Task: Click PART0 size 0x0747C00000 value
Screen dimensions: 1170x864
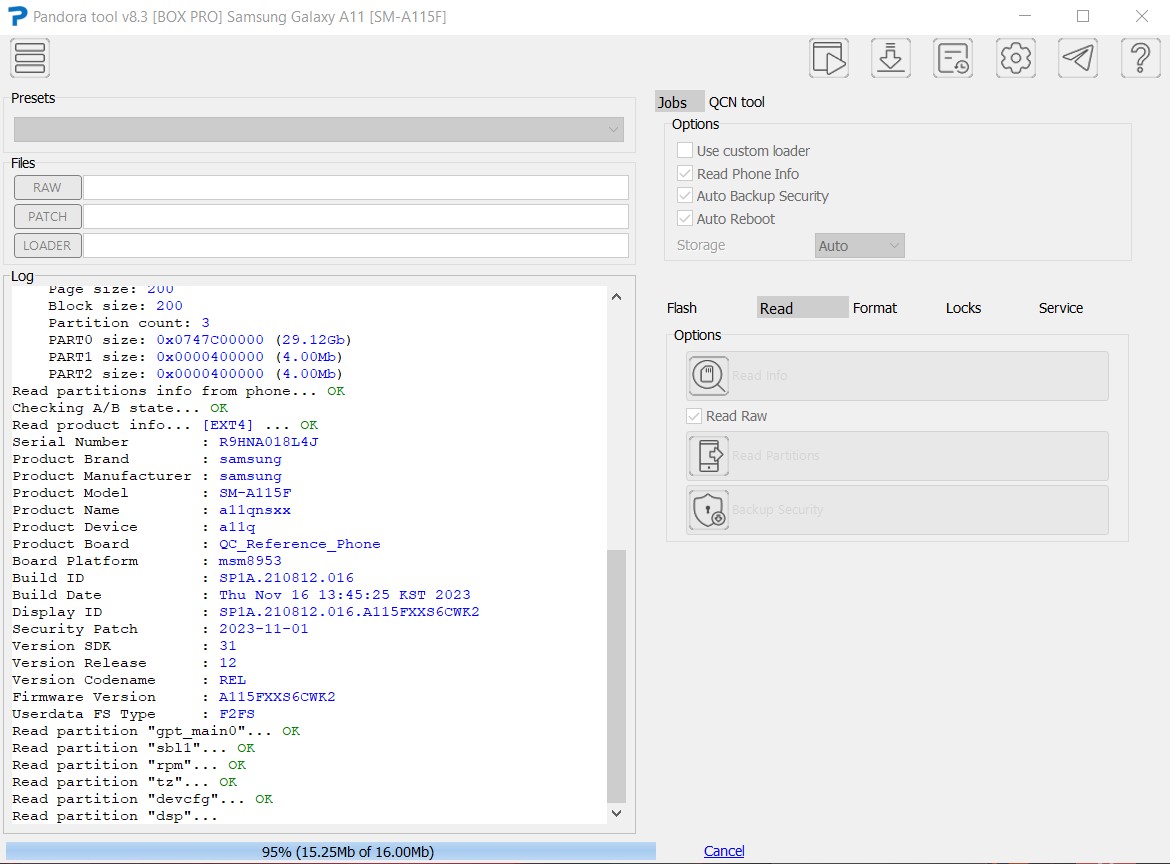Action: point(210,339)
